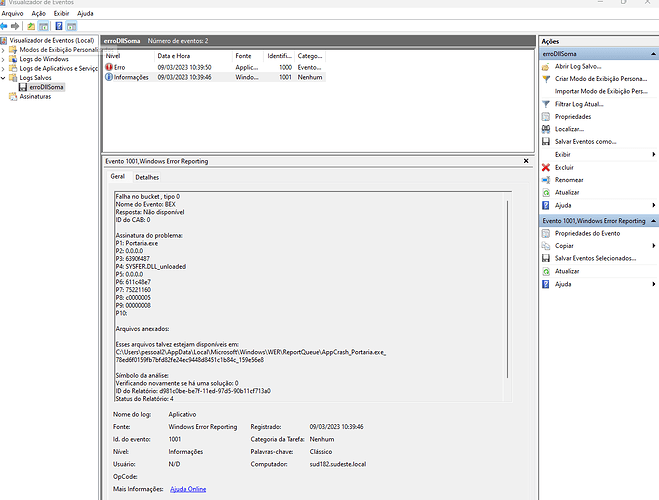This screenshot has width=659, height=500.
Task: Click the Filtrar Log Atual filter icon
Action: 546,104
